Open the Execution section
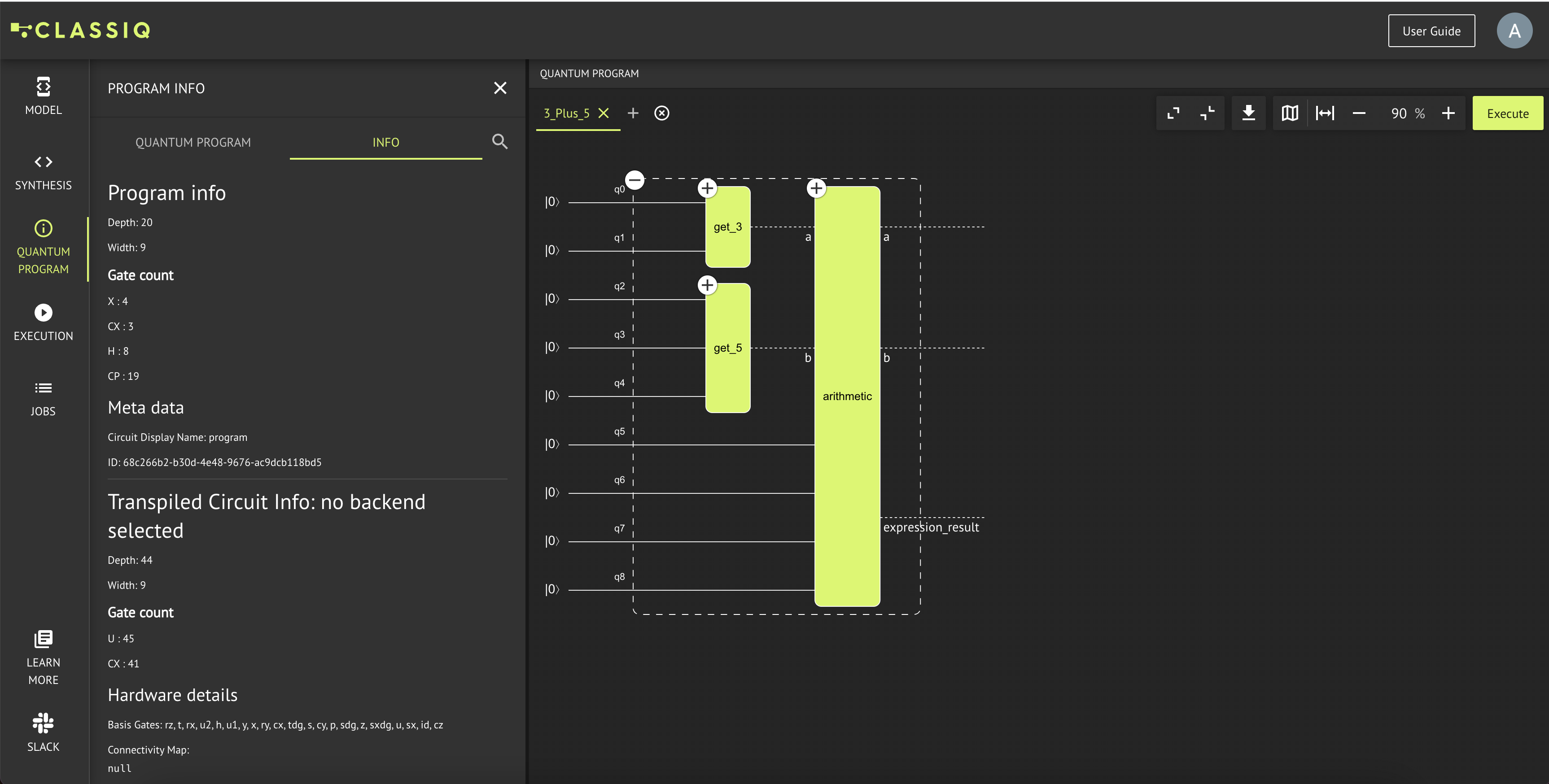 (x=43, y=322)
